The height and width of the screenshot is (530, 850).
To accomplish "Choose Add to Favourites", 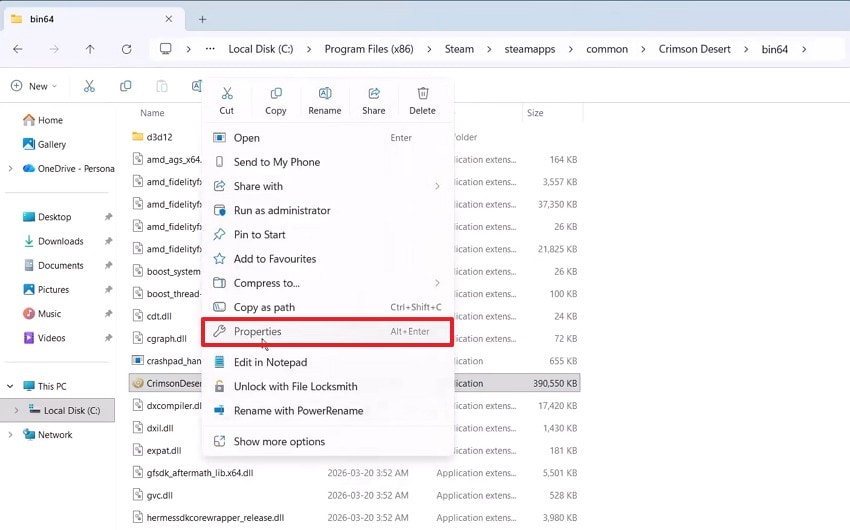I will [x=327, y=258].
